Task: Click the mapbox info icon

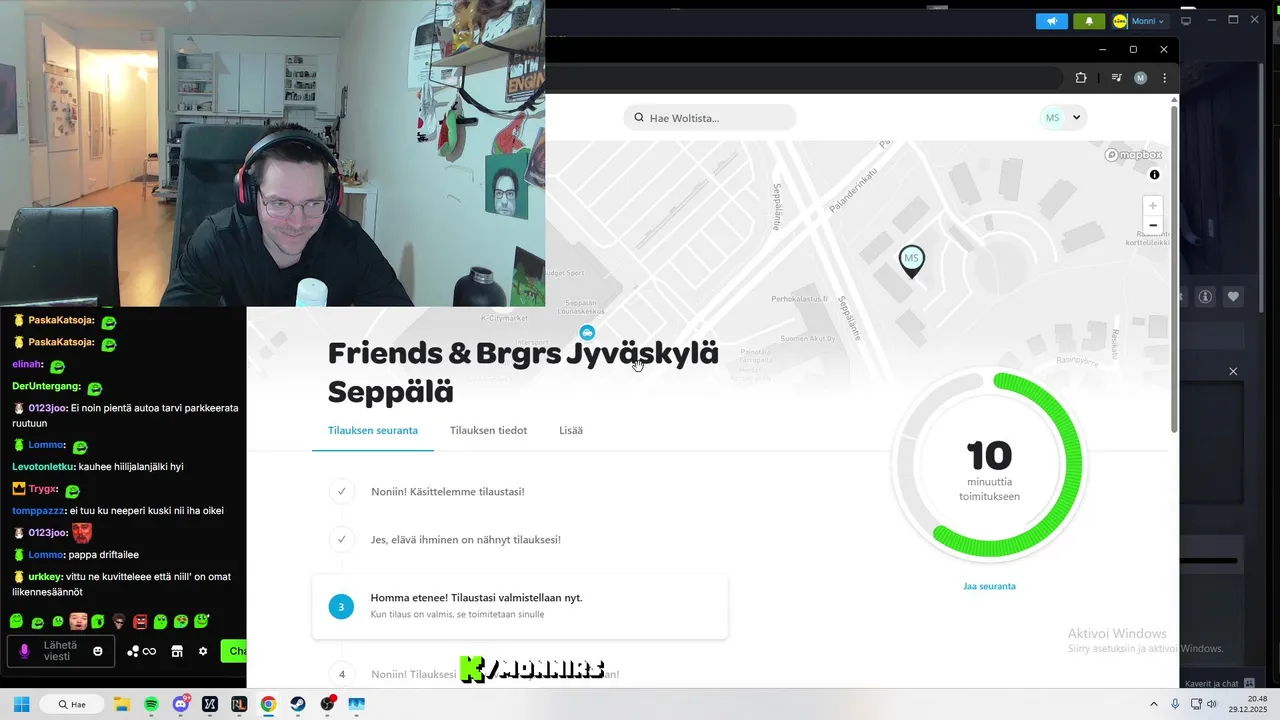Action: (1155, 175)
